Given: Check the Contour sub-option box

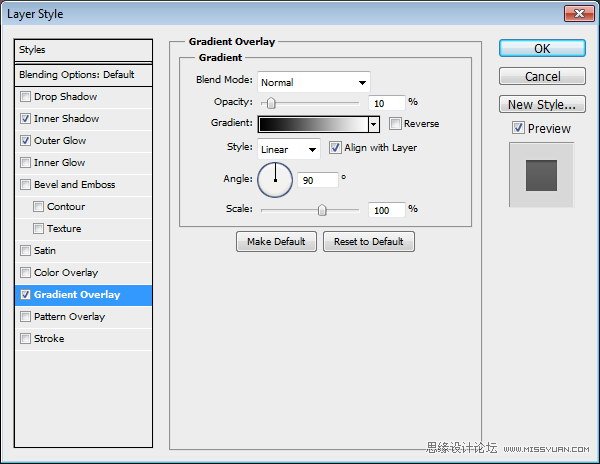Looking at the screenshot, I should (x=38, y=207).
